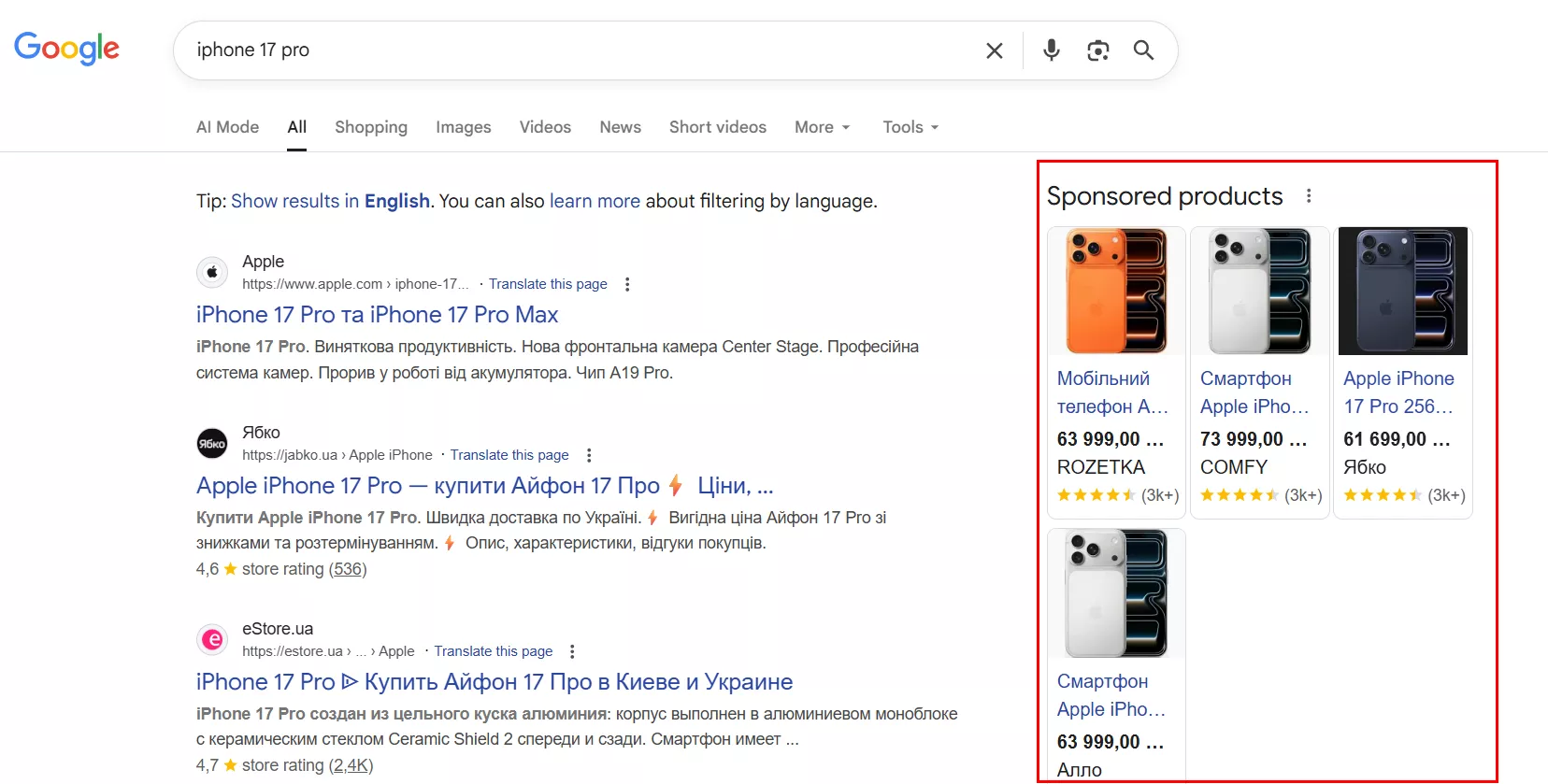Screen dimensions: 1548x784
Task: Click the eStore.ua site name text
Action: pos(278,629)
